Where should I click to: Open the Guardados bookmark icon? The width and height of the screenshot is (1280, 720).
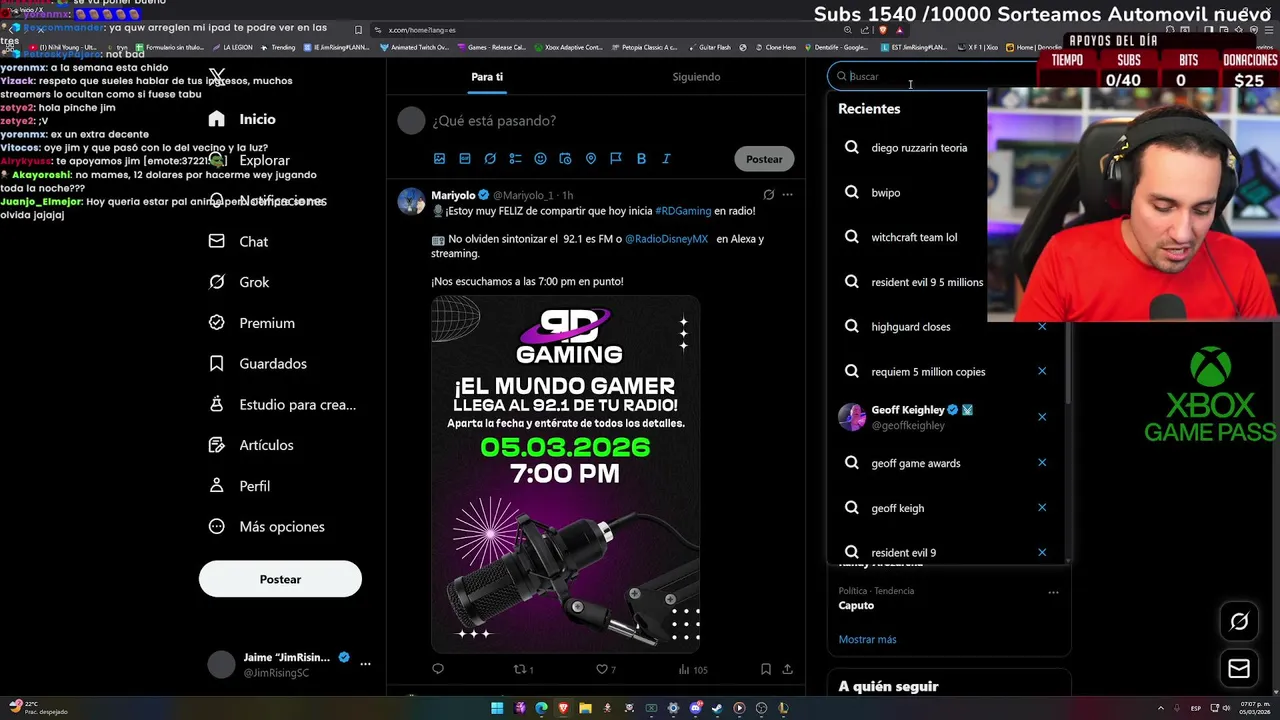tap(216, 363)
